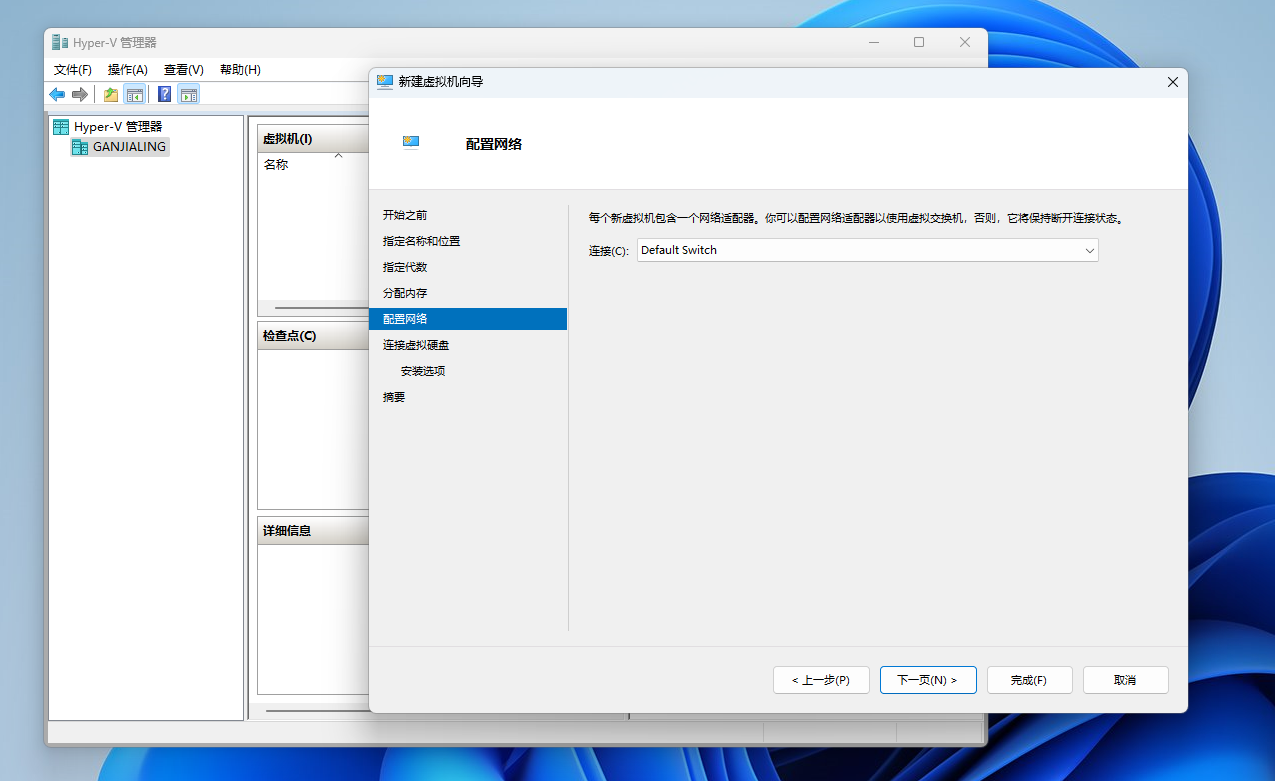Open the 文件(F) menu

[x=73, y=69]
